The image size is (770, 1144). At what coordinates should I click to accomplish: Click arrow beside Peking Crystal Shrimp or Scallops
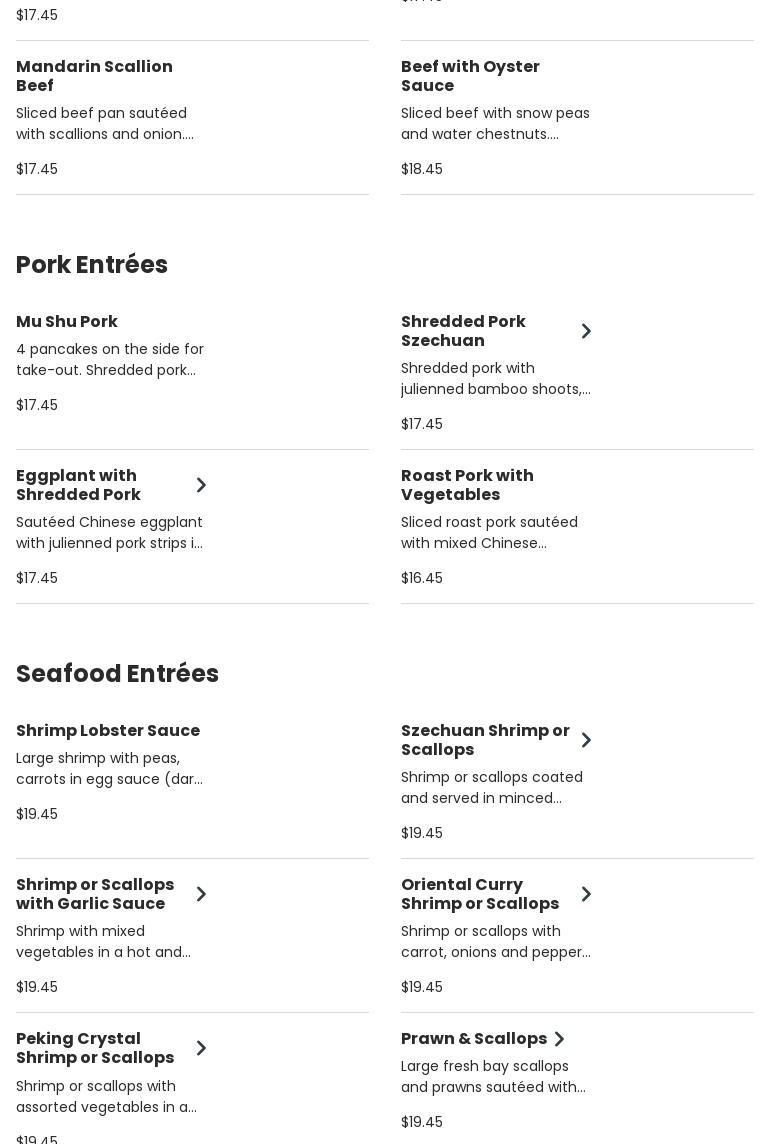(201, 1048)
